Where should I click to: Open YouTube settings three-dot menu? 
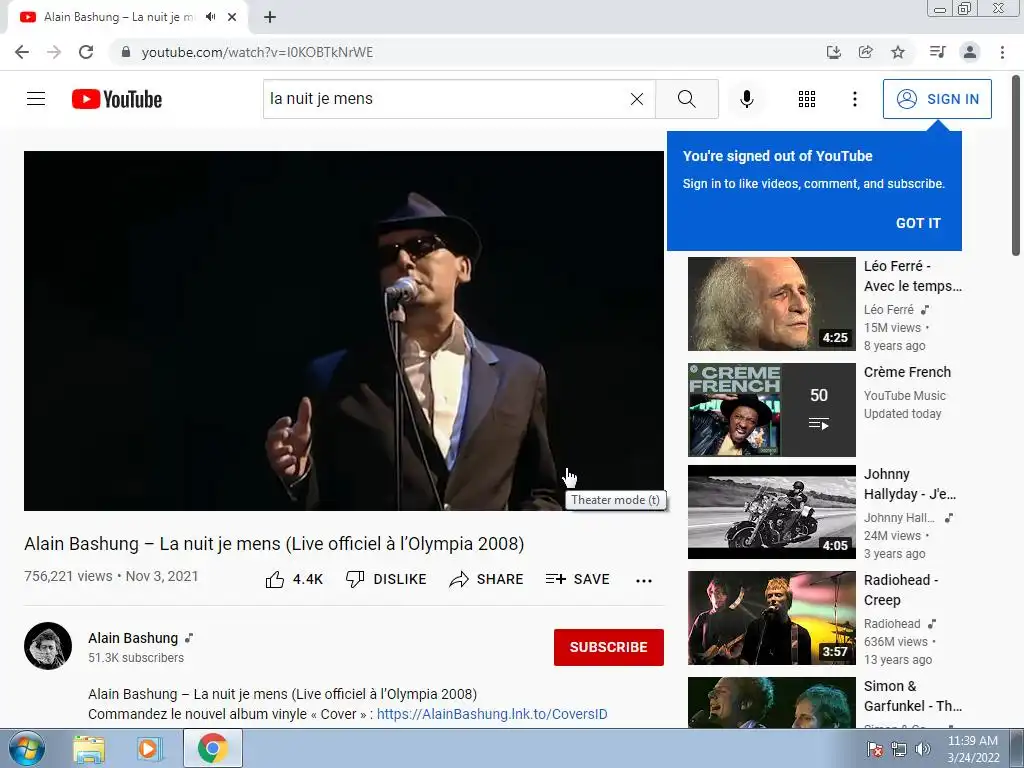(x=854, y=99)
